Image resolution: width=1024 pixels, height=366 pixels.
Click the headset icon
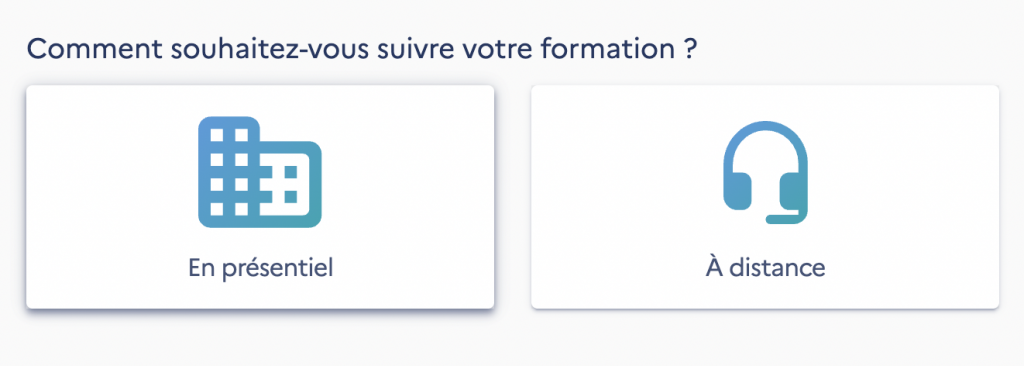765,173
